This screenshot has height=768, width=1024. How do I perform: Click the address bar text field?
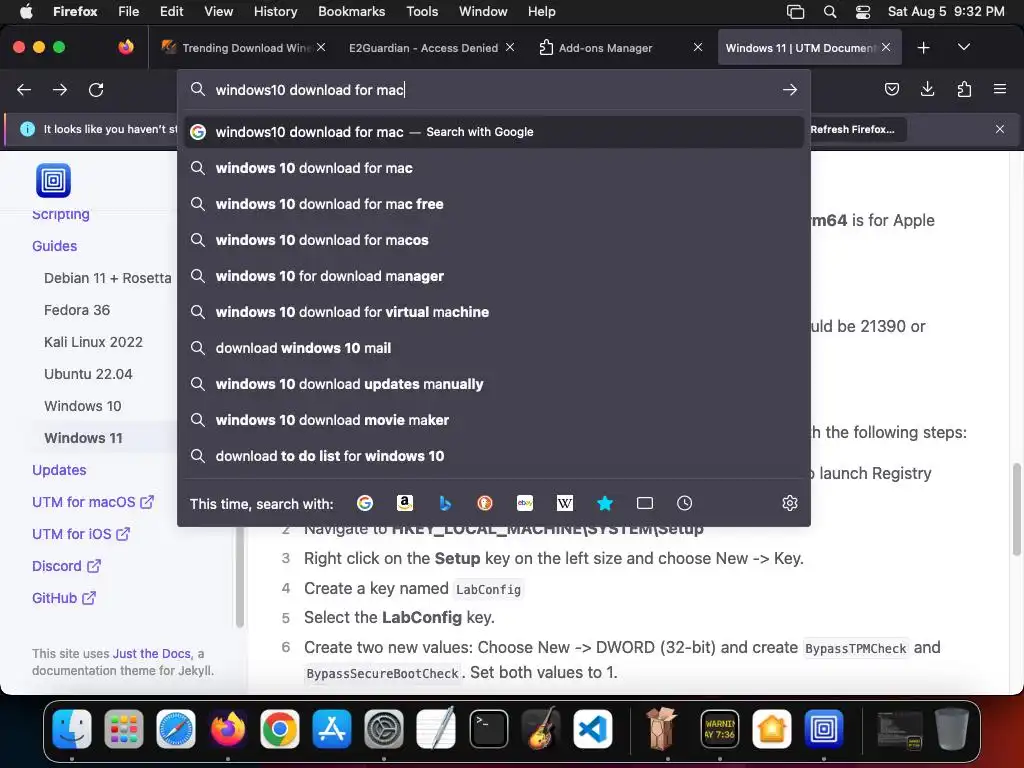click(493, 89)
